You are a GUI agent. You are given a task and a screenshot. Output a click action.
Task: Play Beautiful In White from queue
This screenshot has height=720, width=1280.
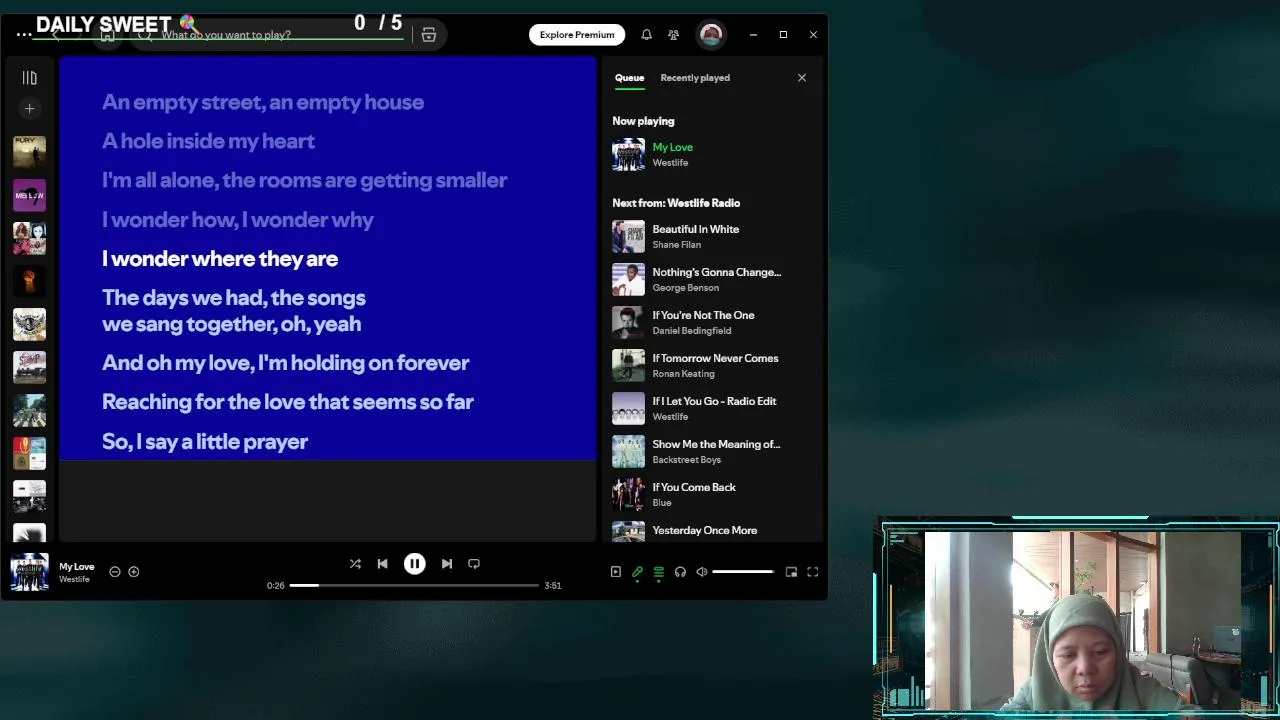(711, 237)
